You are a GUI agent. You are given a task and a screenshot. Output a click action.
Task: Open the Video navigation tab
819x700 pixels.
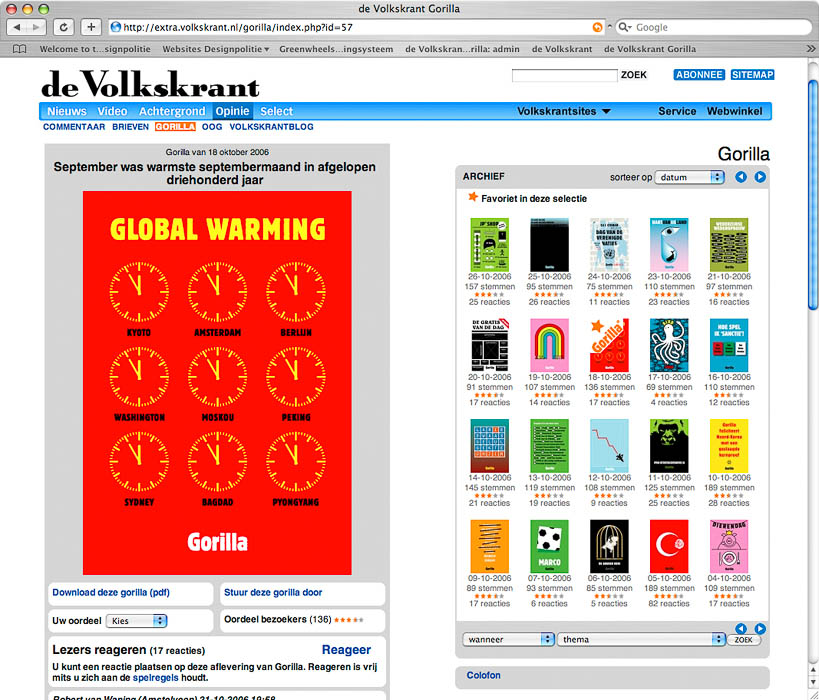112,111
